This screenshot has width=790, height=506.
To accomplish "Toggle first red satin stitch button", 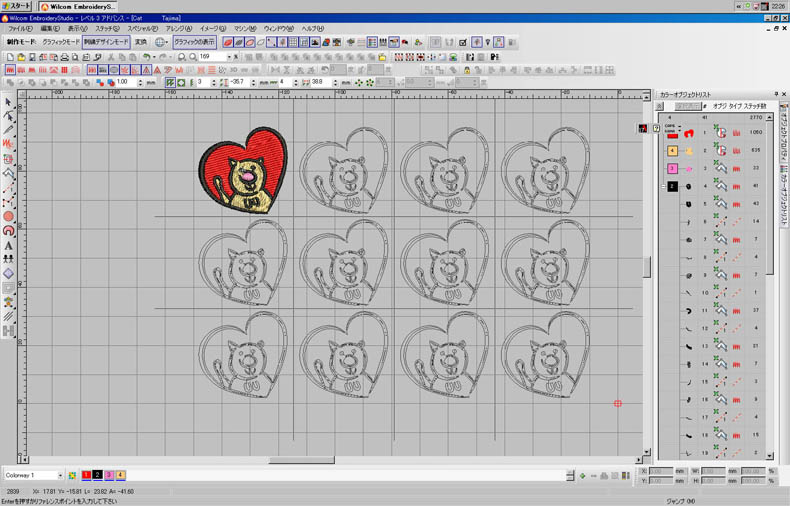I will (x=10, y=70).
